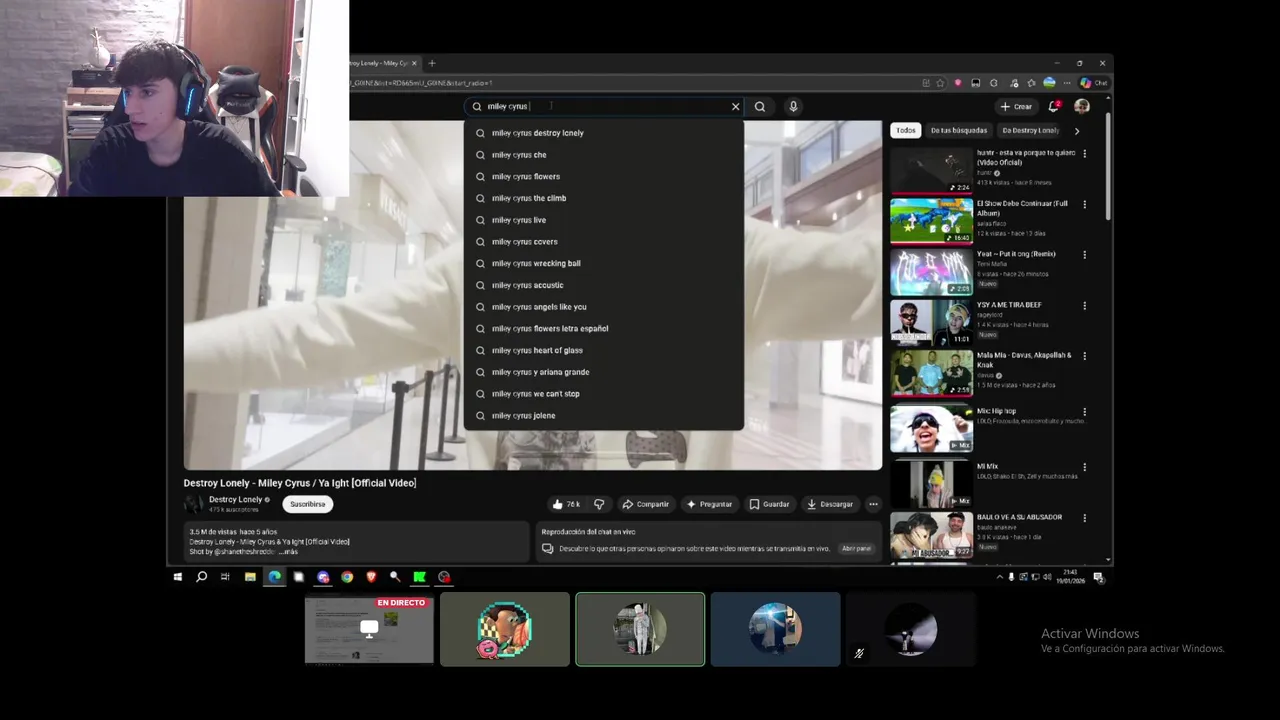This screenshot has width=1280, height=720.
Task: Open Windows taskbar search
Action: coord(202,577)
